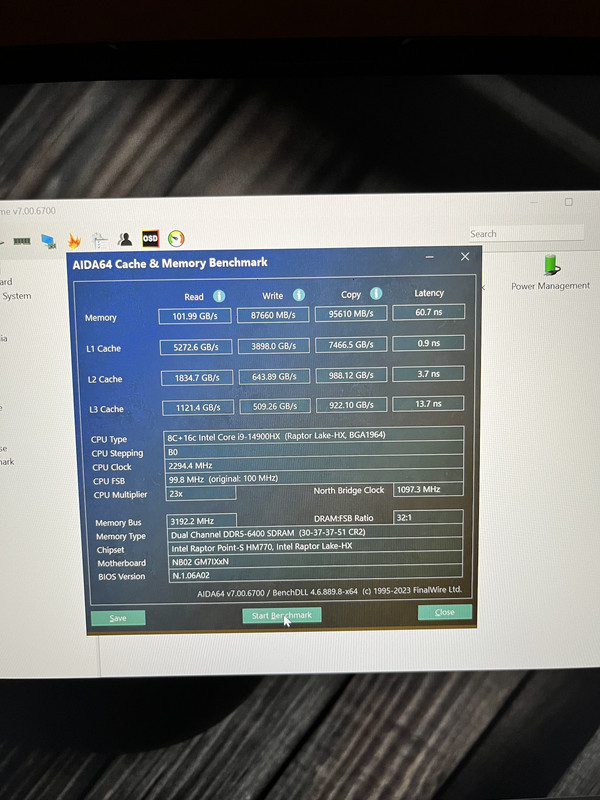
Task: Click the checklist report toolbar icon
Action: (100, 240)
